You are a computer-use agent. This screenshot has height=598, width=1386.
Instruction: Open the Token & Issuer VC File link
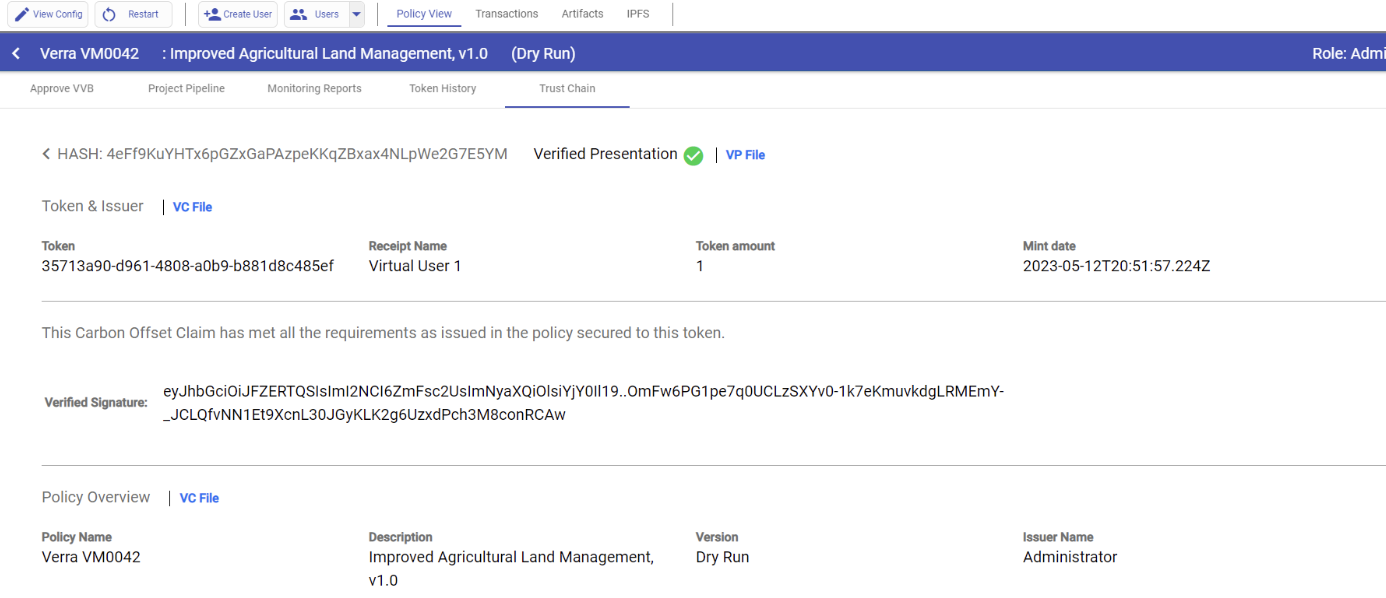pos(192,207)
